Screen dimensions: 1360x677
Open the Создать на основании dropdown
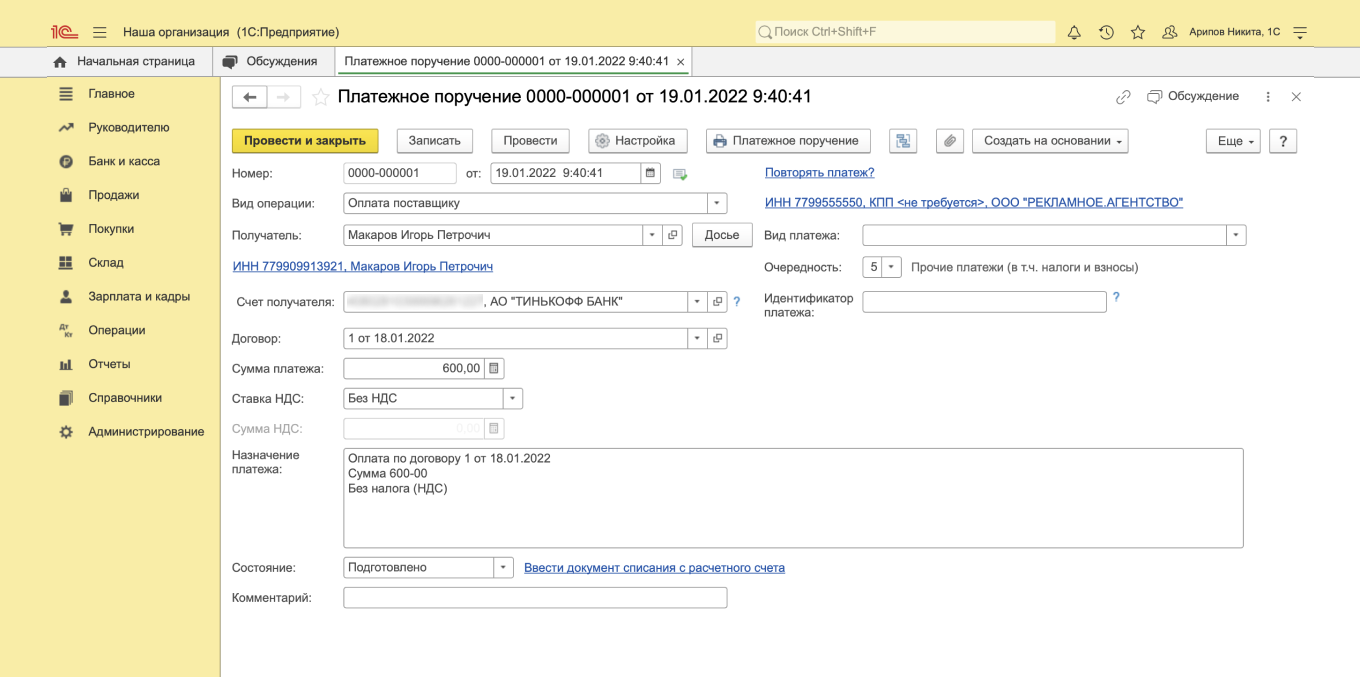[x=1050, y=141]
